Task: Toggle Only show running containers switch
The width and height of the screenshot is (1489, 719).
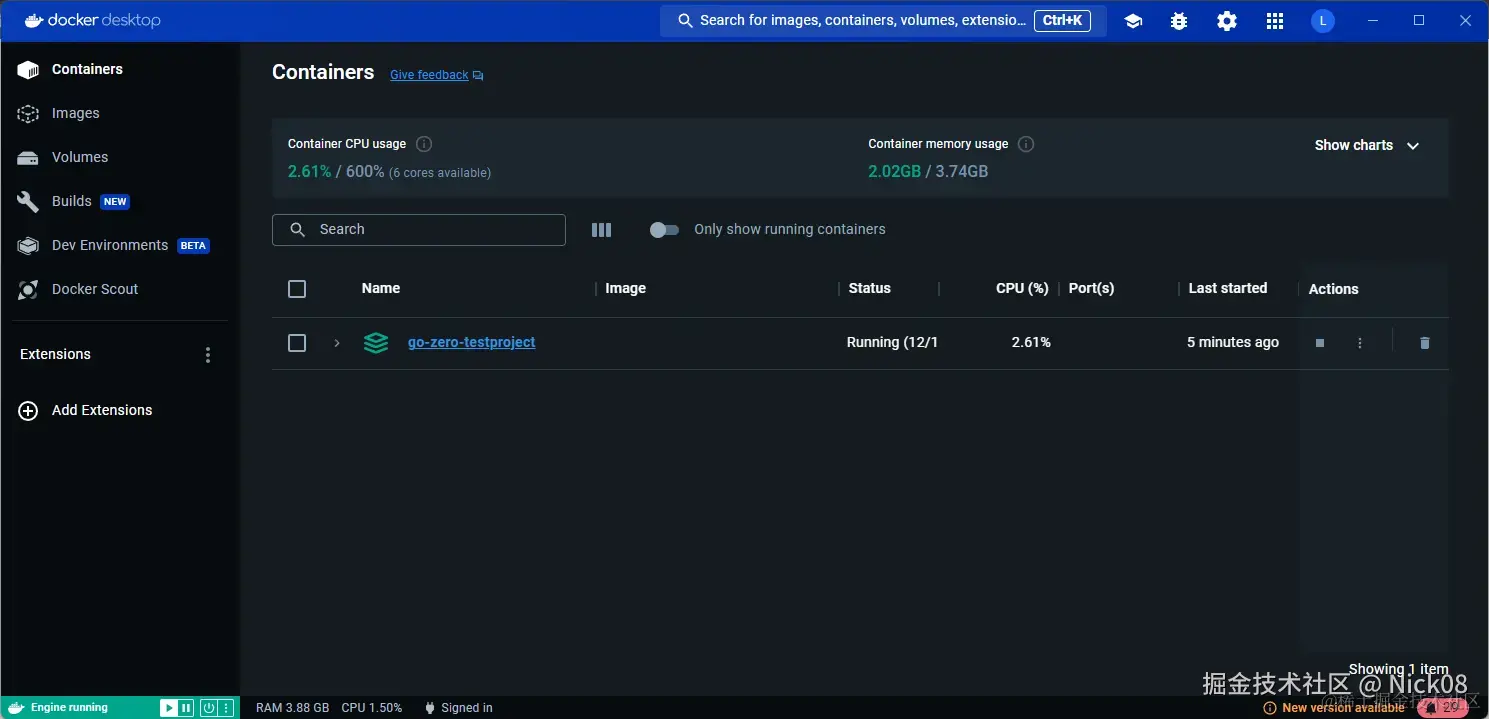Action: (664, 230)
